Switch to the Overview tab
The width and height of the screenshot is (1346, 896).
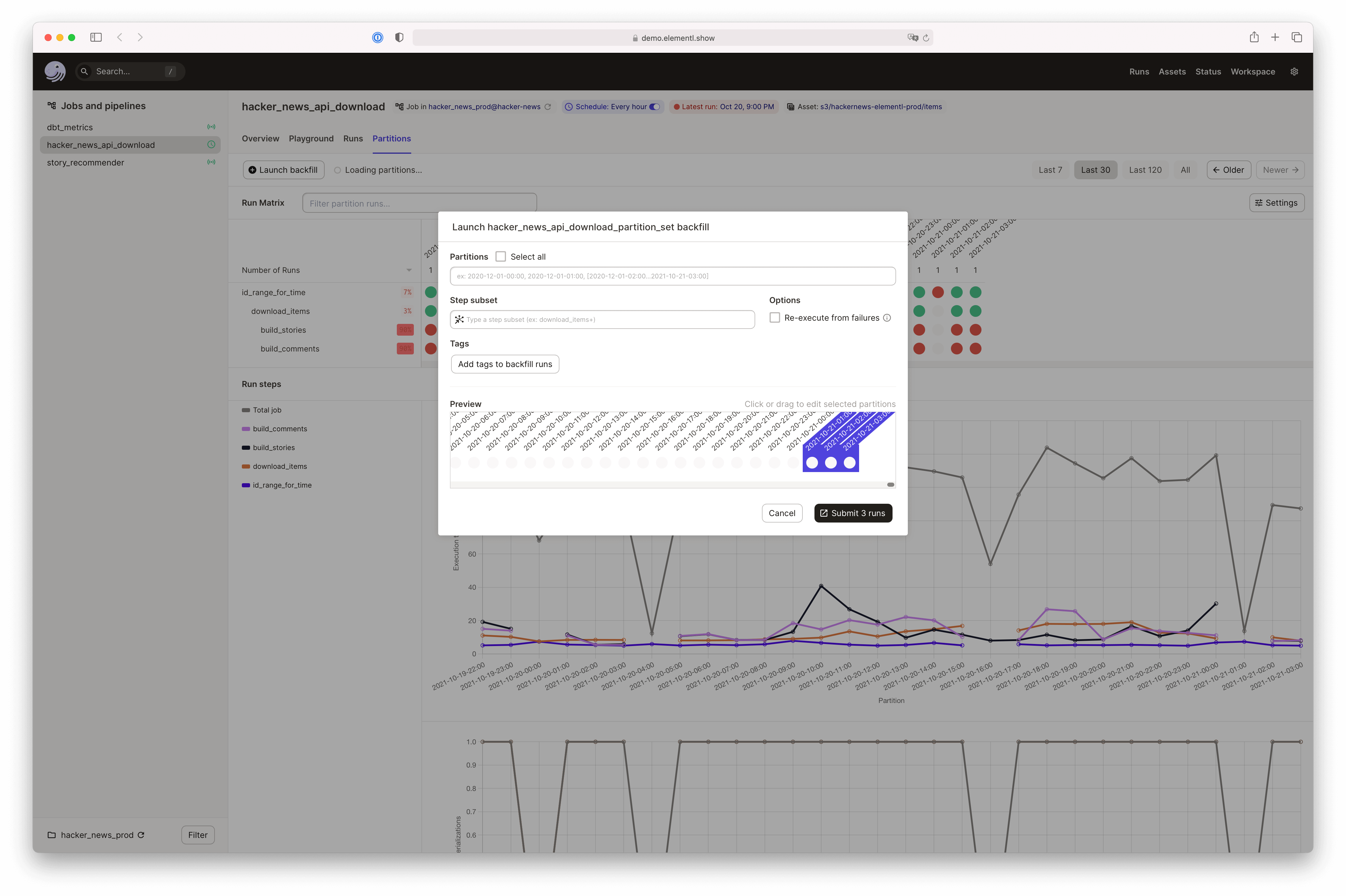[260, 138]
